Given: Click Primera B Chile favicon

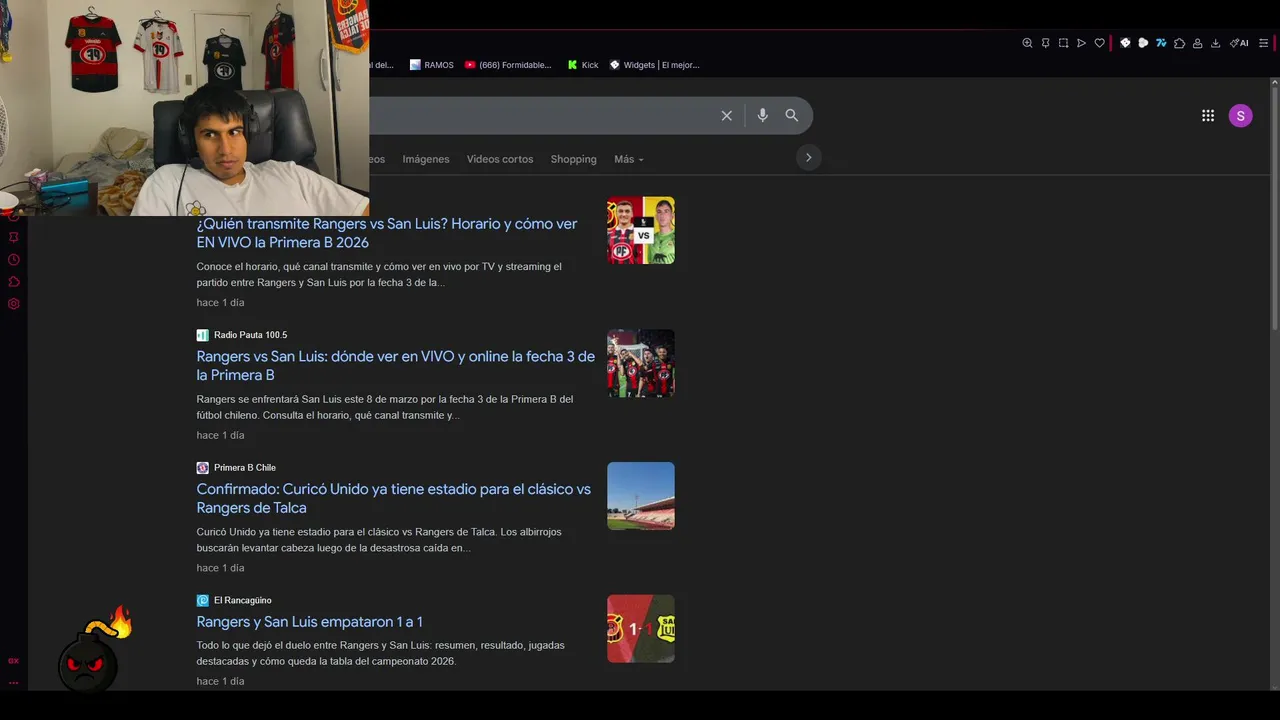Looking at the screenshot, I should pyautogui.click(x=203, y=468).
